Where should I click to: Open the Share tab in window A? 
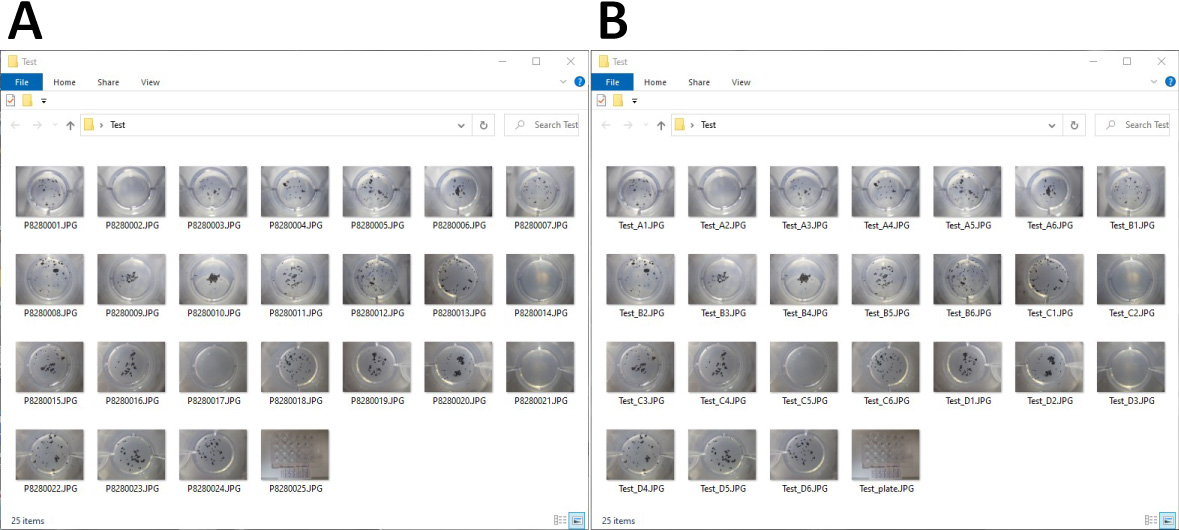(108, 82)
